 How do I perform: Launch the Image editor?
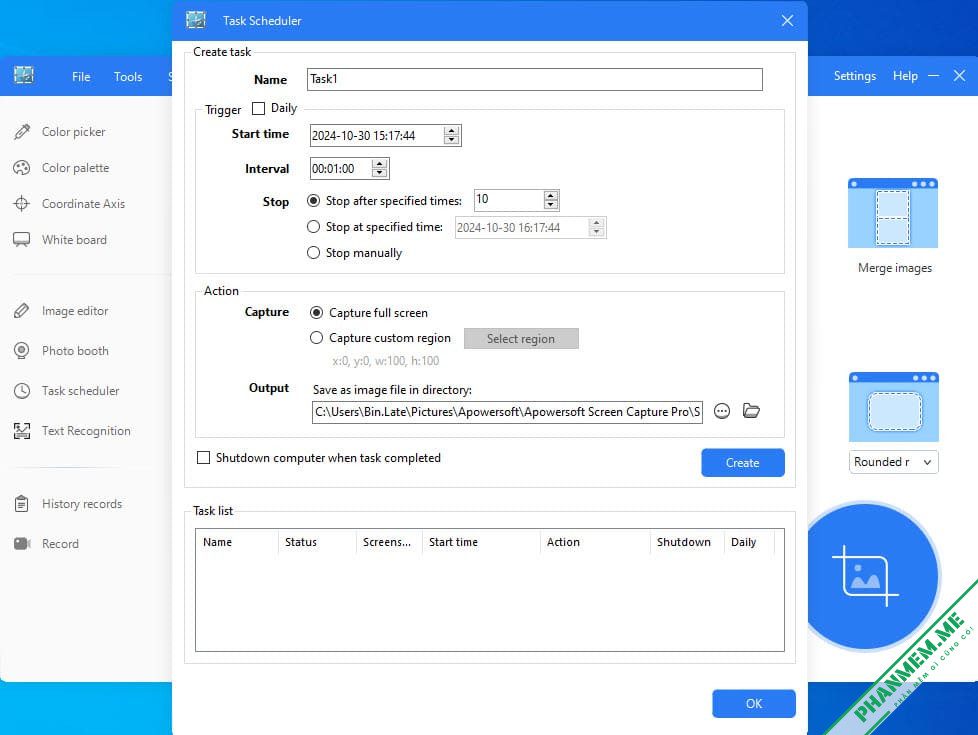point(61,311)
